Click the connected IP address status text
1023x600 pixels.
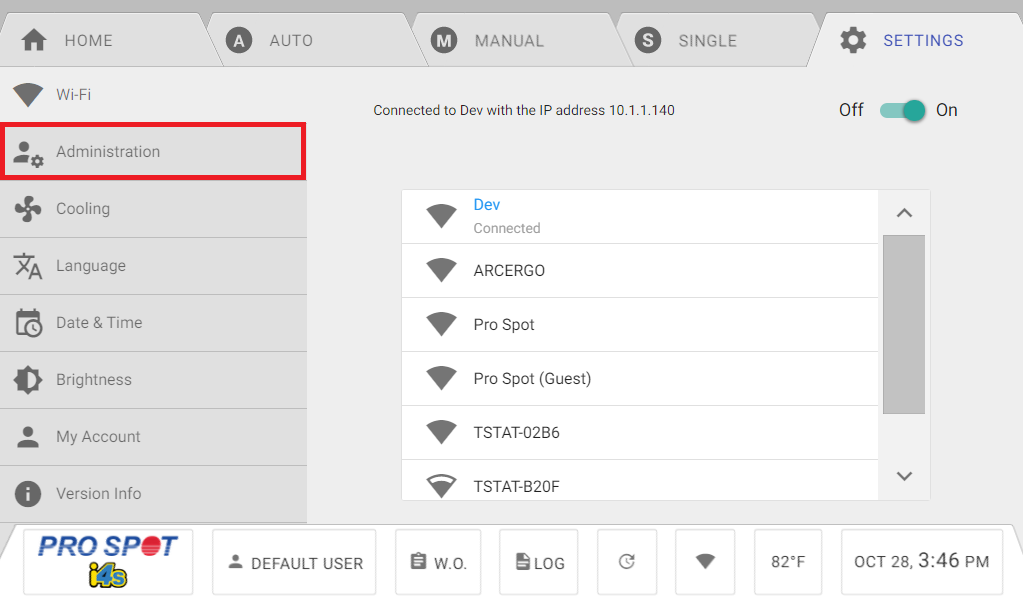point(524,110)
